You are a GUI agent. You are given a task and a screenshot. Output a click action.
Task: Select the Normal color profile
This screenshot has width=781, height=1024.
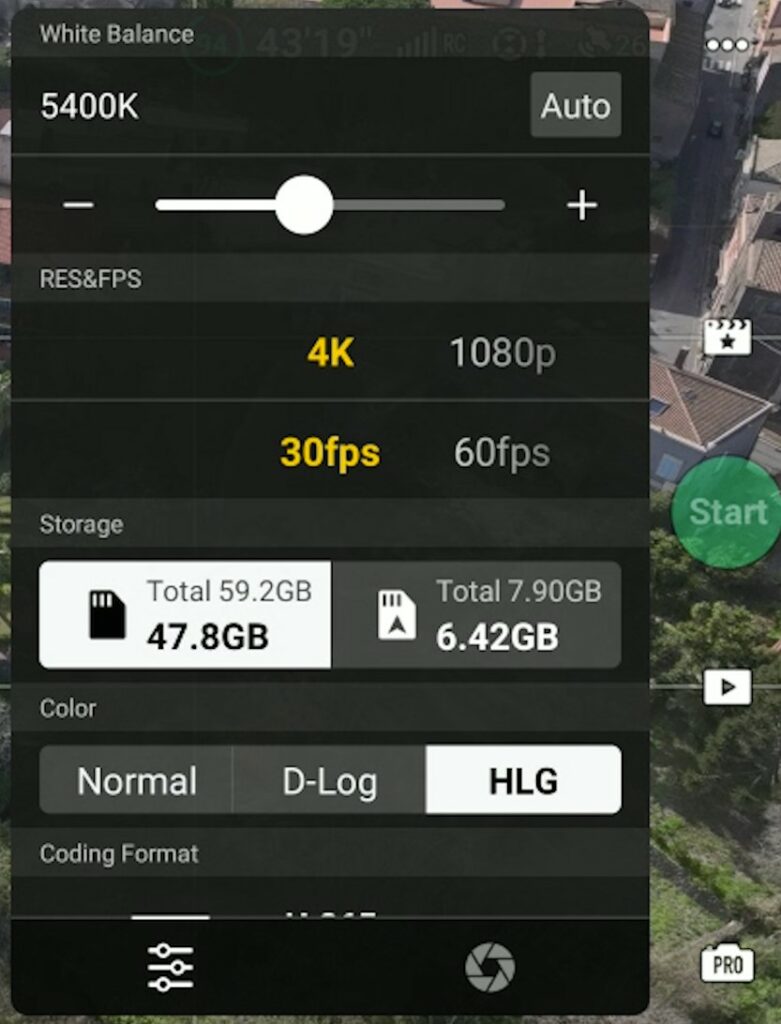tap(136, 780)
